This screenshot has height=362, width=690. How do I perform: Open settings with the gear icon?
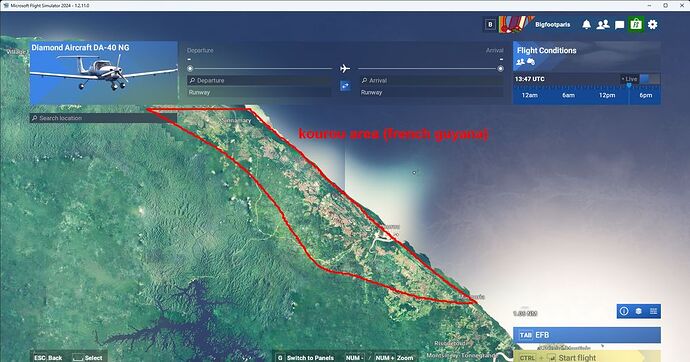tap(653, 25)
